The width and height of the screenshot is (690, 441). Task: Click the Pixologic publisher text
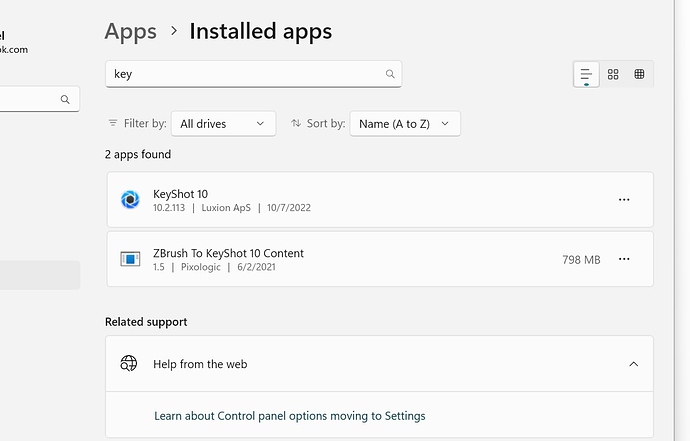[201, 267]
